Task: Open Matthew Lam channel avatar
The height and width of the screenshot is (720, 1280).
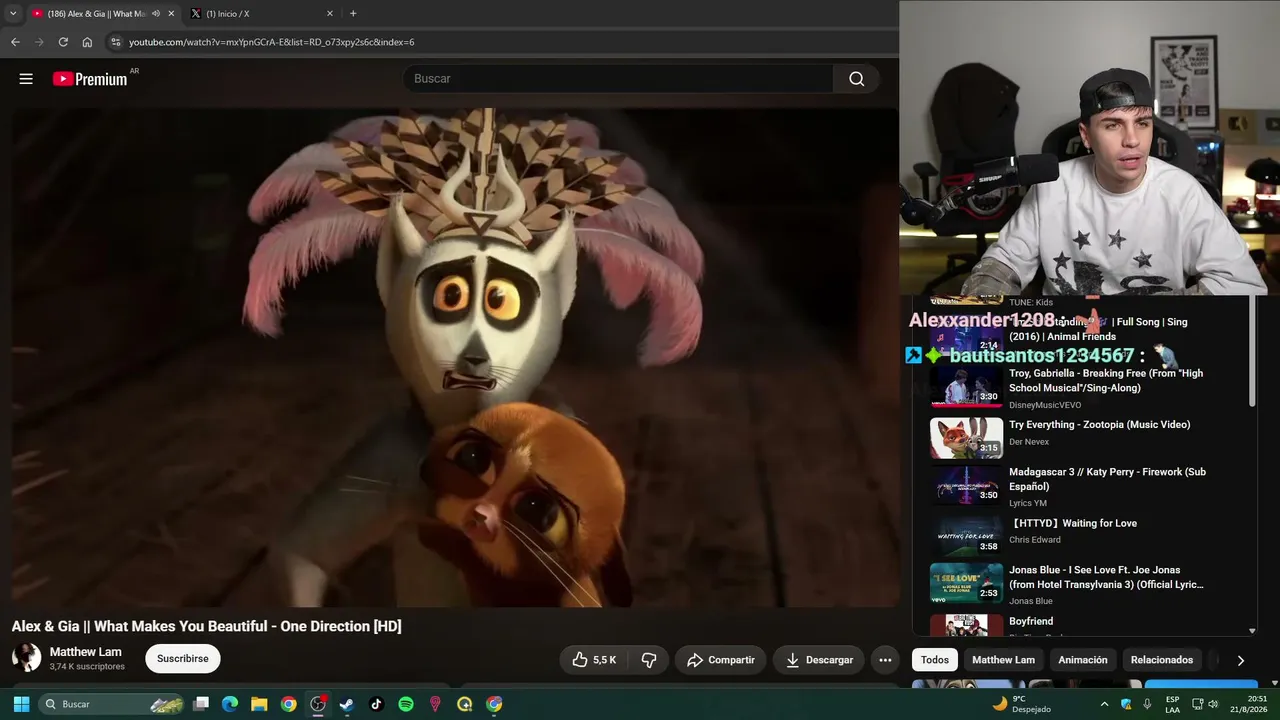Action: [x=26, y=658]
